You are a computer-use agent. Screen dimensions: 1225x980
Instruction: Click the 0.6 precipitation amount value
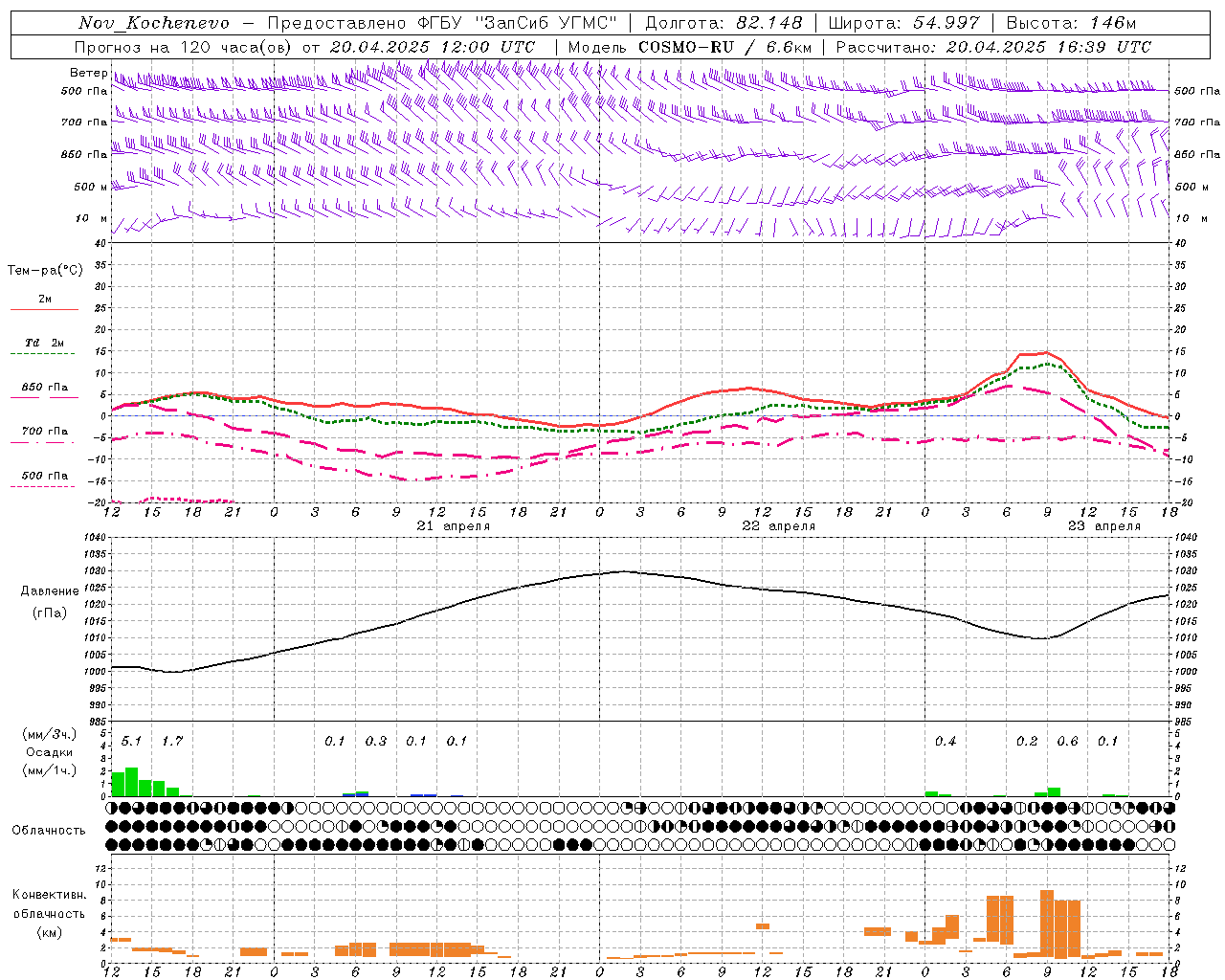point(1067,742)
